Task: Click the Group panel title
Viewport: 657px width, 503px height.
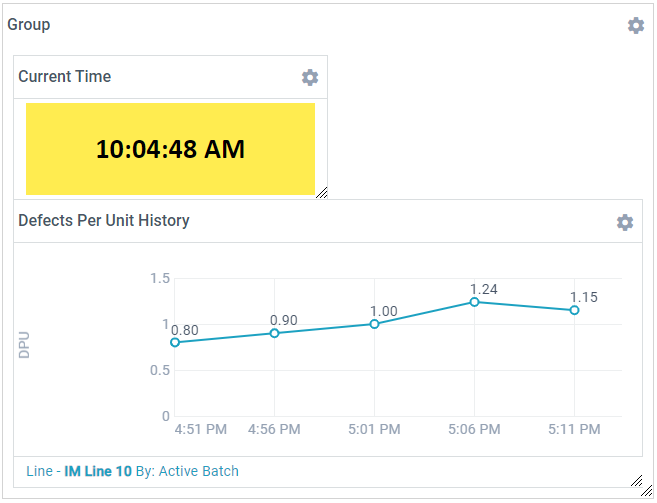Action: [x=29, y=25]
